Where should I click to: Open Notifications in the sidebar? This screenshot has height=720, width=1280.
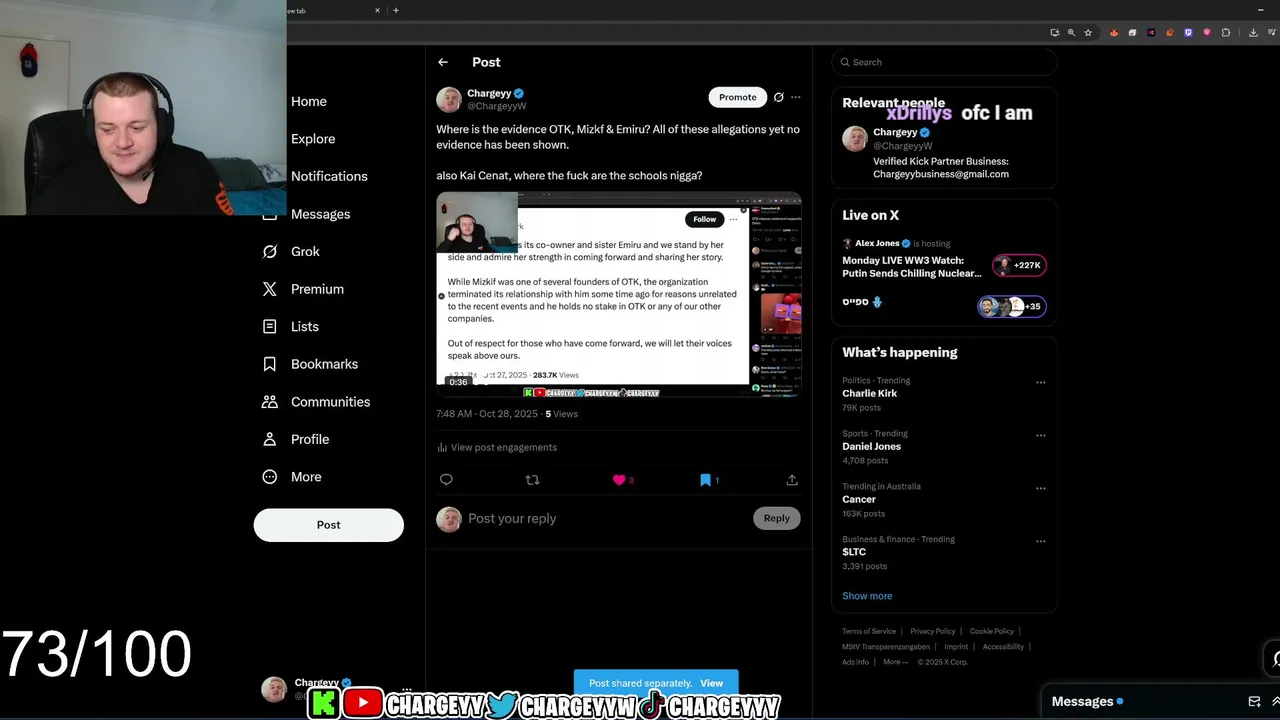(x=329, y=176)
